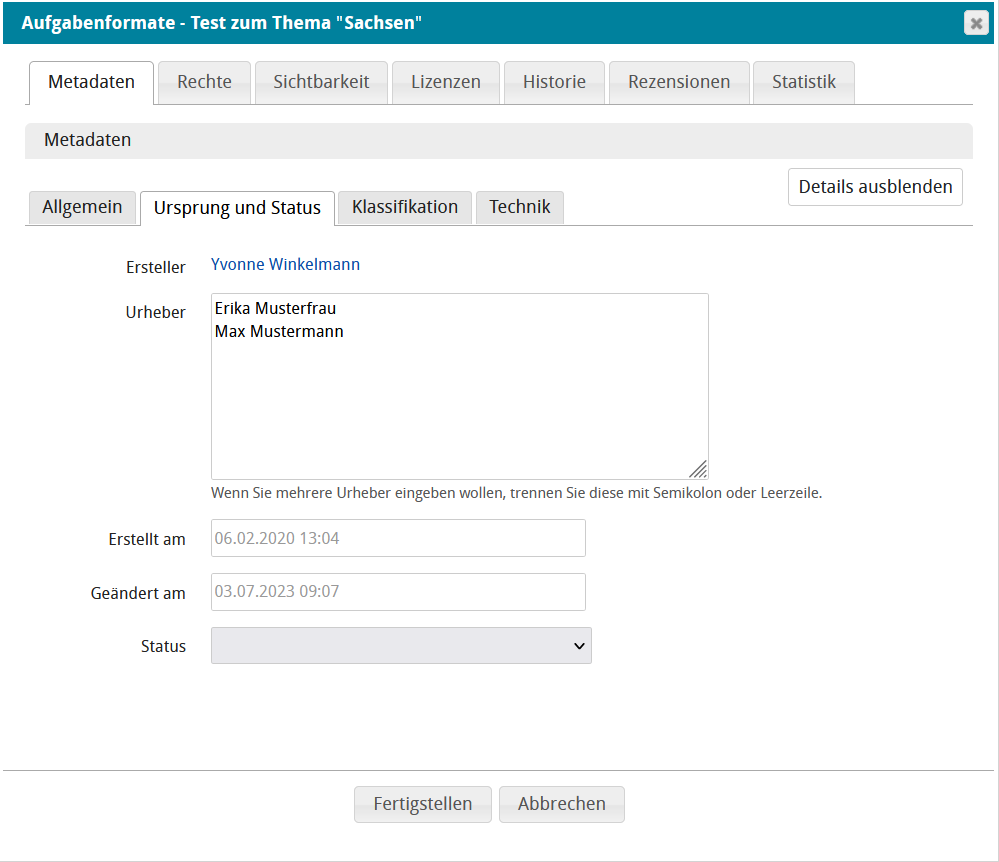Cancel with the Abbrechen button
Image resolution: width=999 pixels, height=862 pixels.
[561, 804]
